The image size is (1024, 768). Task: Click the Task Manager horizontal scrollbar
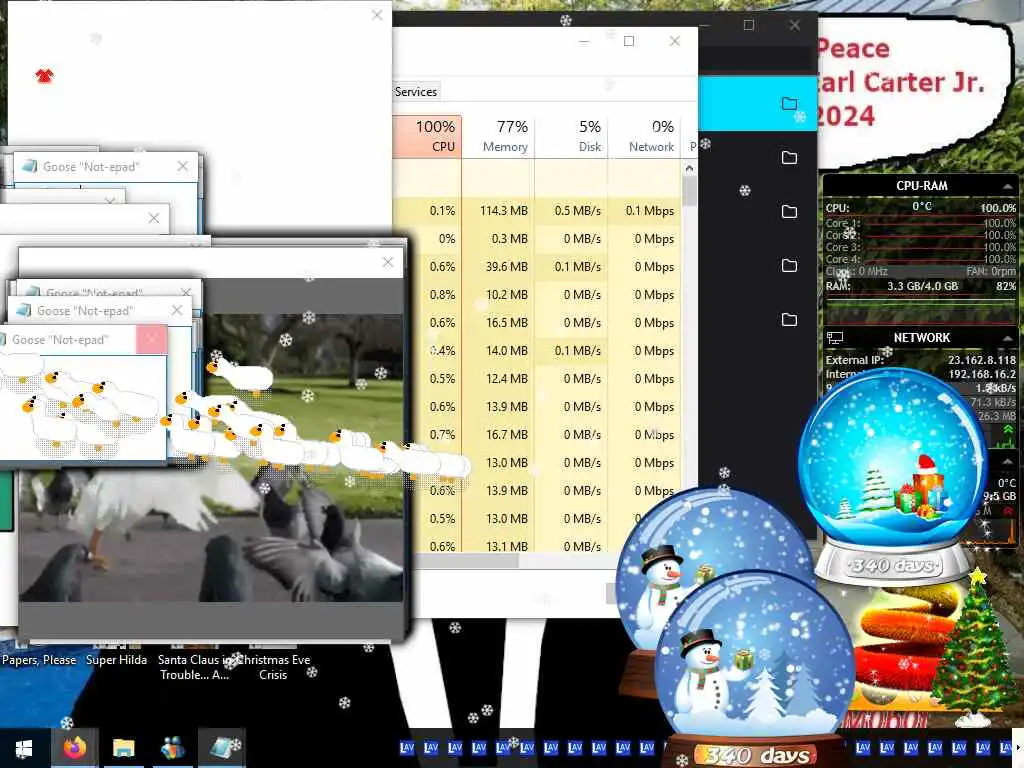(x=467, y=560)
